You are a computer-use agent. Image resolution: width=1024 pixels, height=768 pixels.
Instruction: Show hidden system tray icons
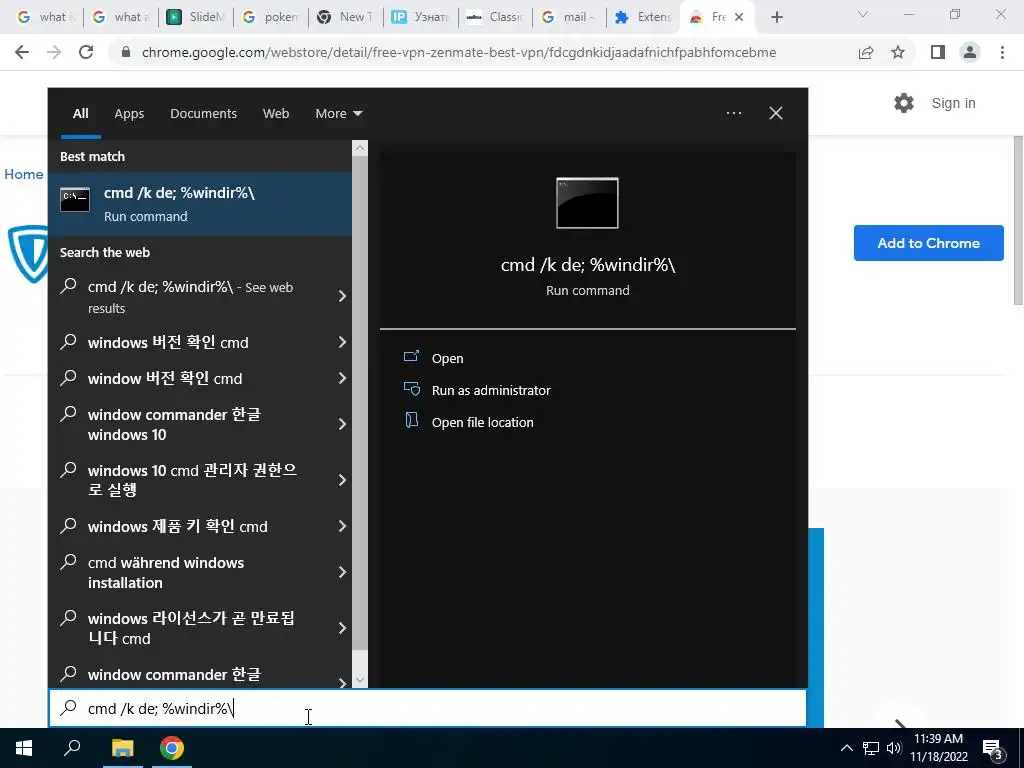click(846, 748)
